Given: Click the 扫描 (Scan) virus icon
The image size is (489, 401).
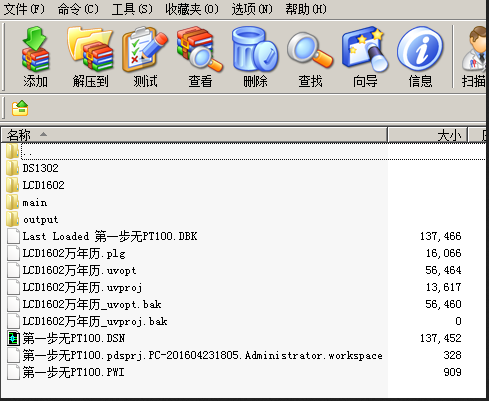Looking at the screenshot, I should click(x=474, y=57).
